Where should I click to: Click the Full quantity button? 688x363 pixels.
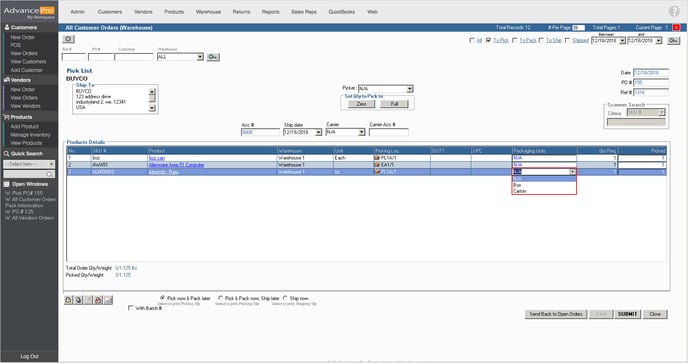[x=394, y=104]
